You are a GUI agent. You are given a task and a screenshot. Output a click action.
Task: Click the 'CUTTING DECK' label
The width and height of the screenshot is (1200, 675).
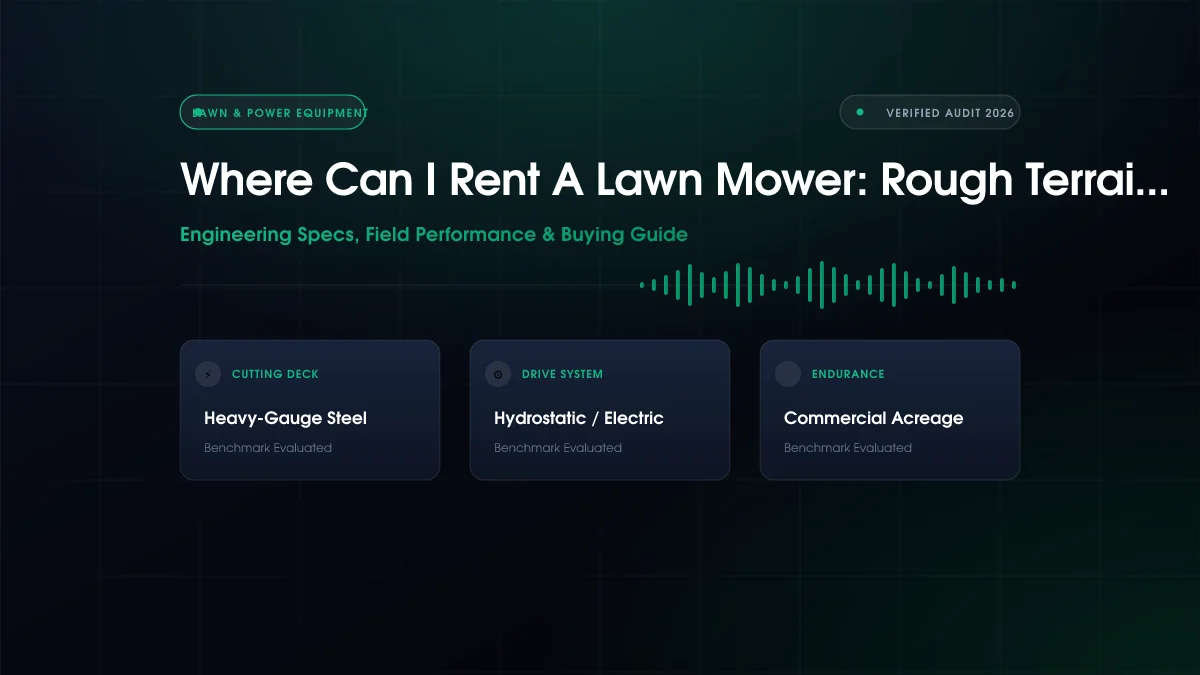pos(275,374)
